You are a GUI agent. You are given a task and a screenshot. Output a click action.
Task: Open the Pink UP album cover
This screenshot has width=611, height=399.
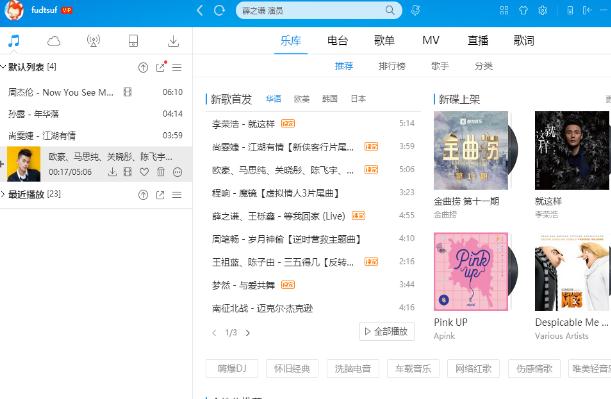(x=471, y=272)
